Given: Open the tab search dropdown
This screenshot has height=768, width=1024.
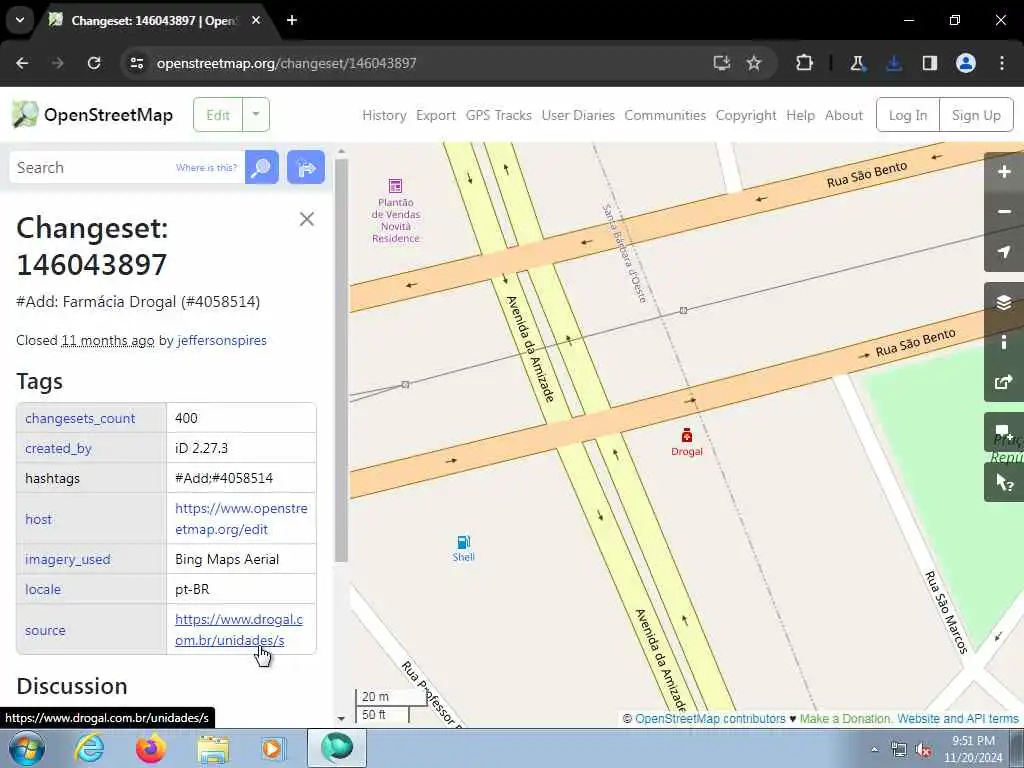Looking at the screenshot, I should click(20, 20).
